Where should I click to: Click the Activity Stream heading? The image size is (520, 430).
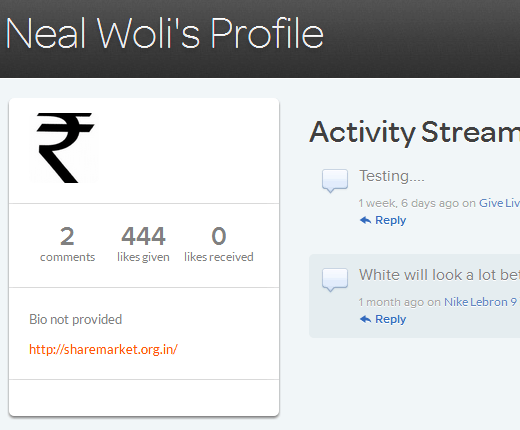(x=414, y=133)
